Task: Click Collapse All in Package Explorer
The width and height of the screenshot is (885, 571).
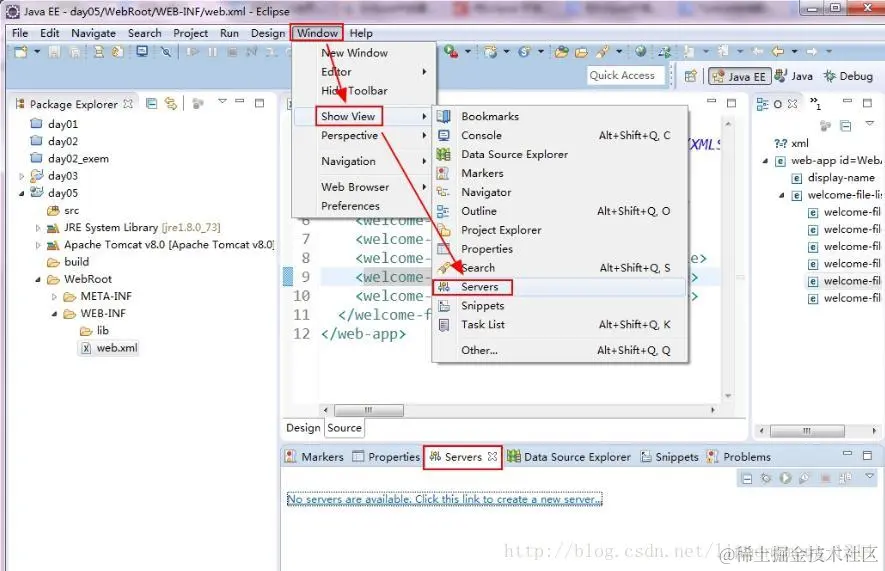Action: point(151,103)
